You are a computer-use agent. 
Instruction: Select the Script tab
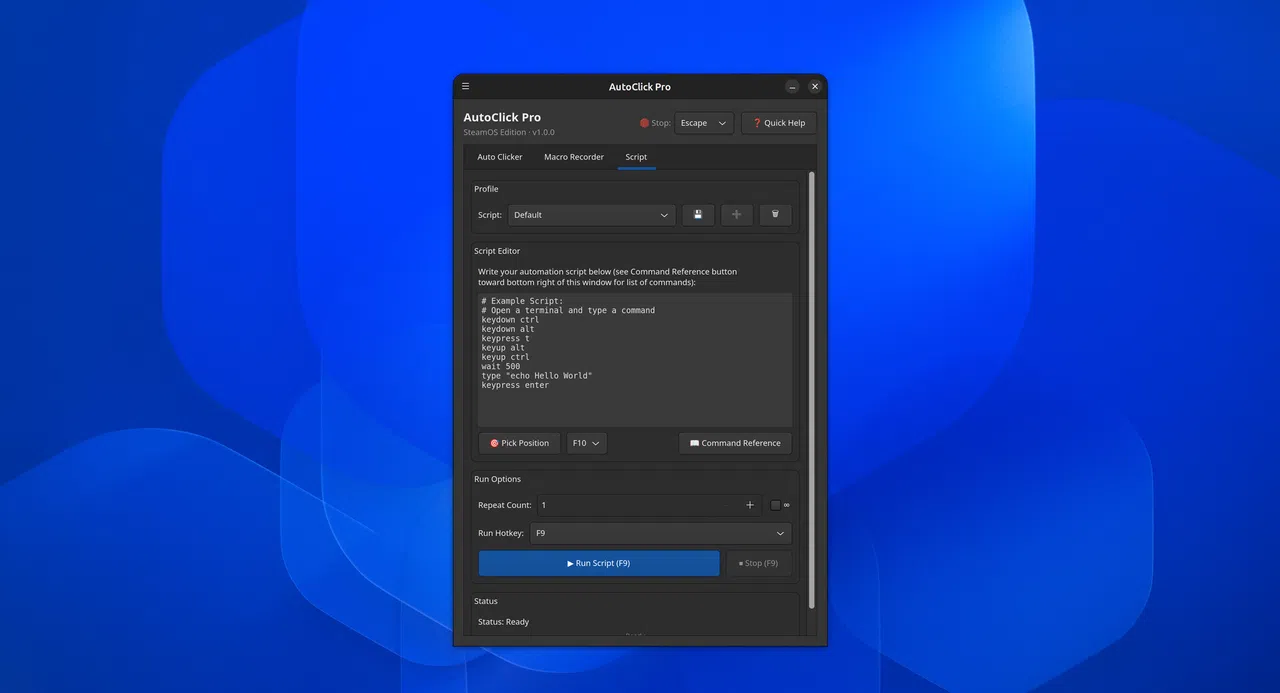(x=636, y=157)
